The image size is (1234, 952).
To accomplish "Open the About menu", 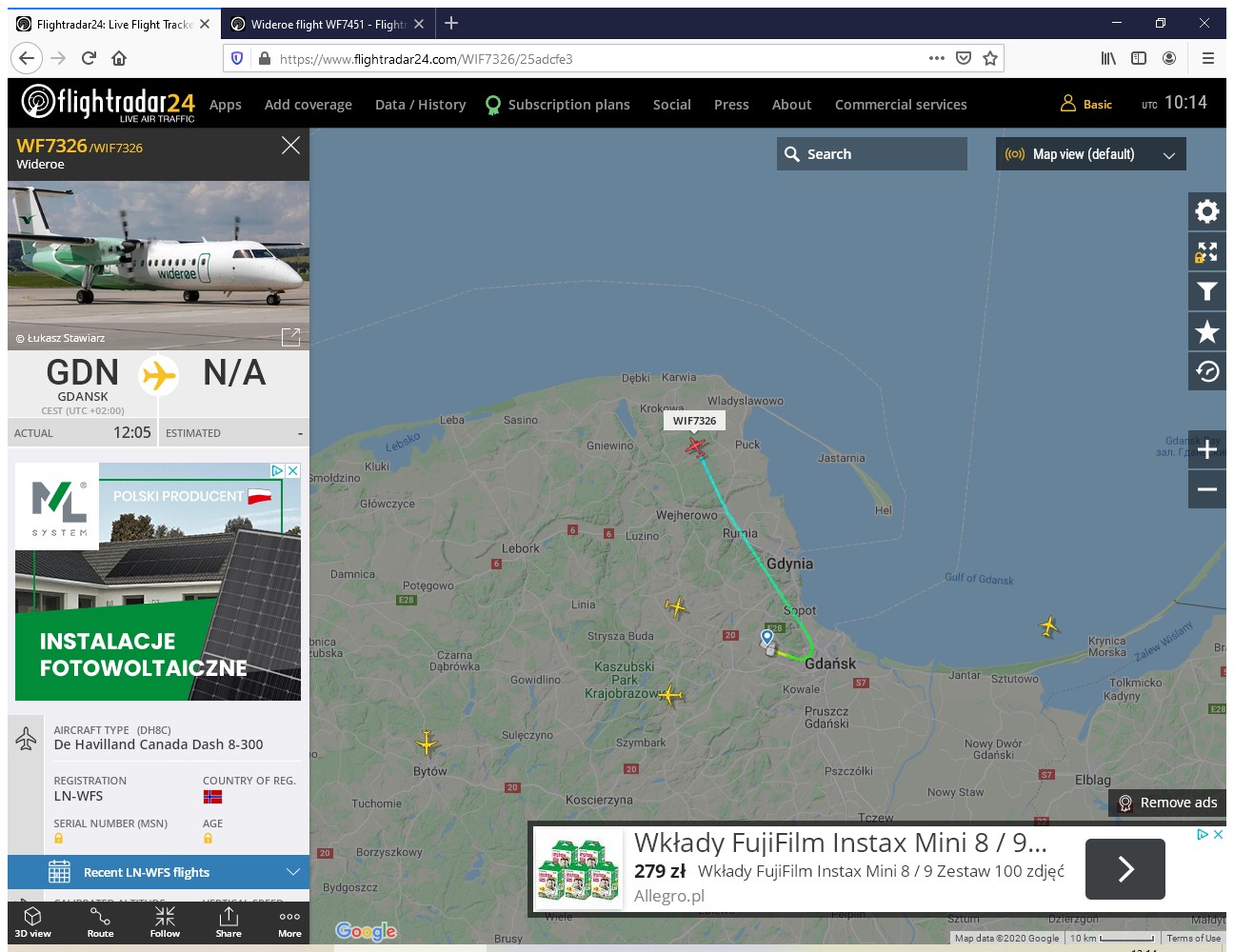I will (792, 105).
